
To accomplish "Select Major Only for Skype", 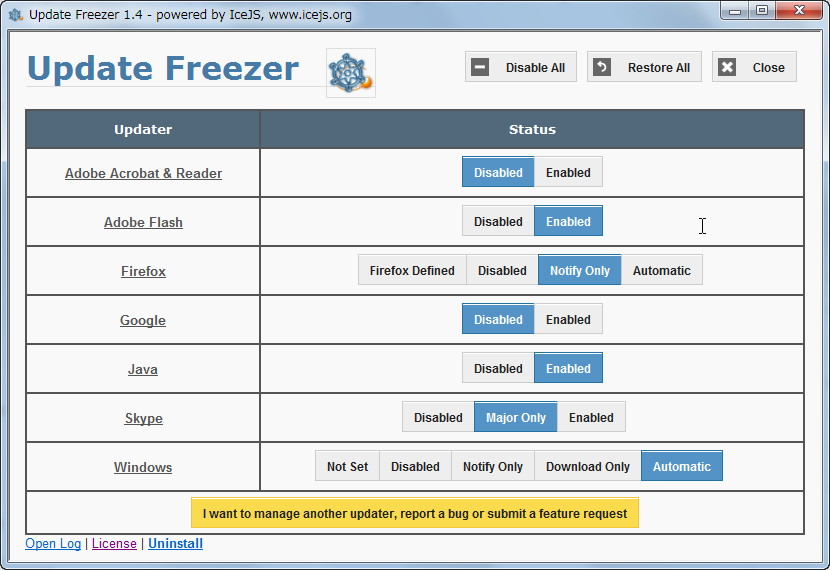I will click(516, 418).
